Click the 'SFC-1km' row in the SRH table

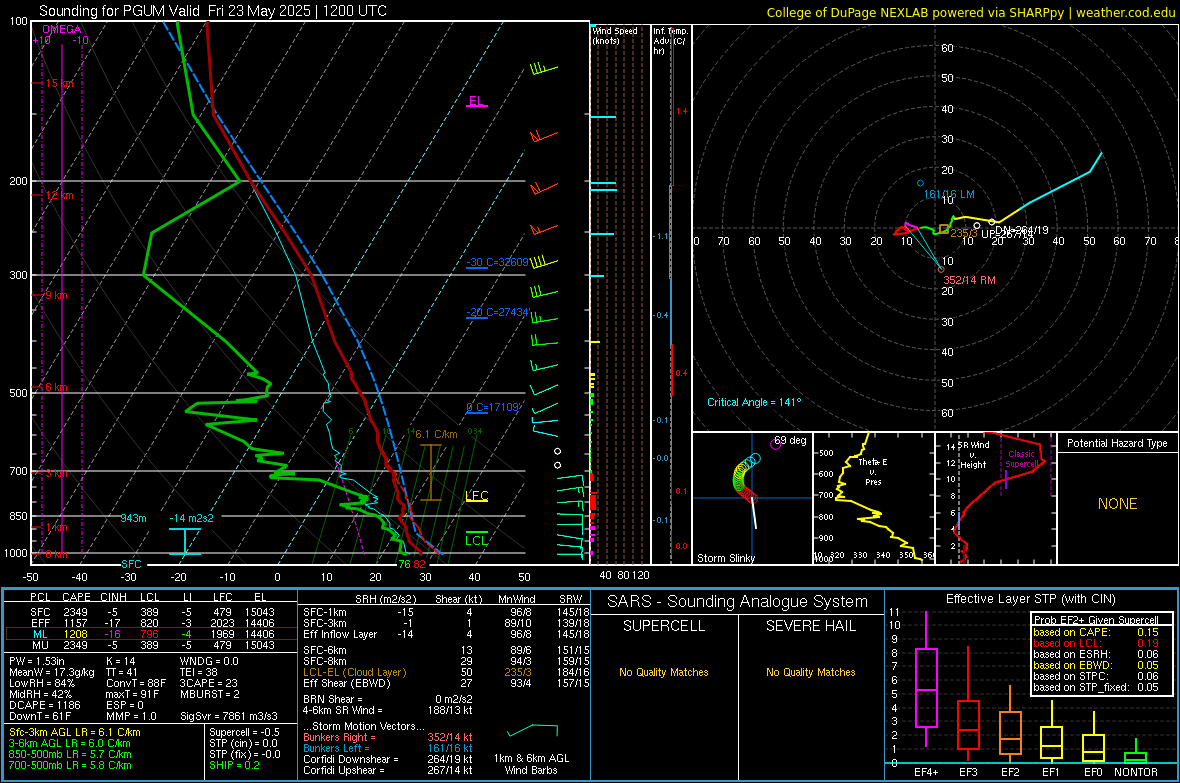[446, 612]
